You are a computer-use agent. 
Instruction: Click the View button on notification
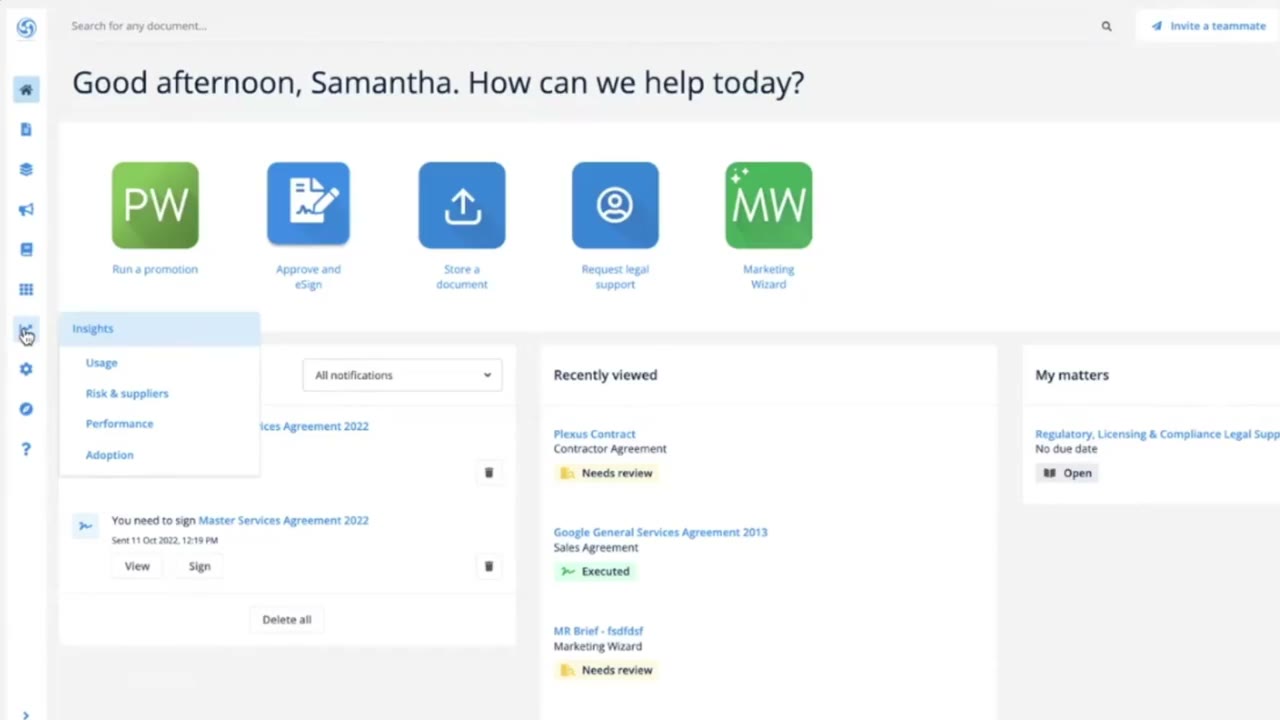[137, 566]
